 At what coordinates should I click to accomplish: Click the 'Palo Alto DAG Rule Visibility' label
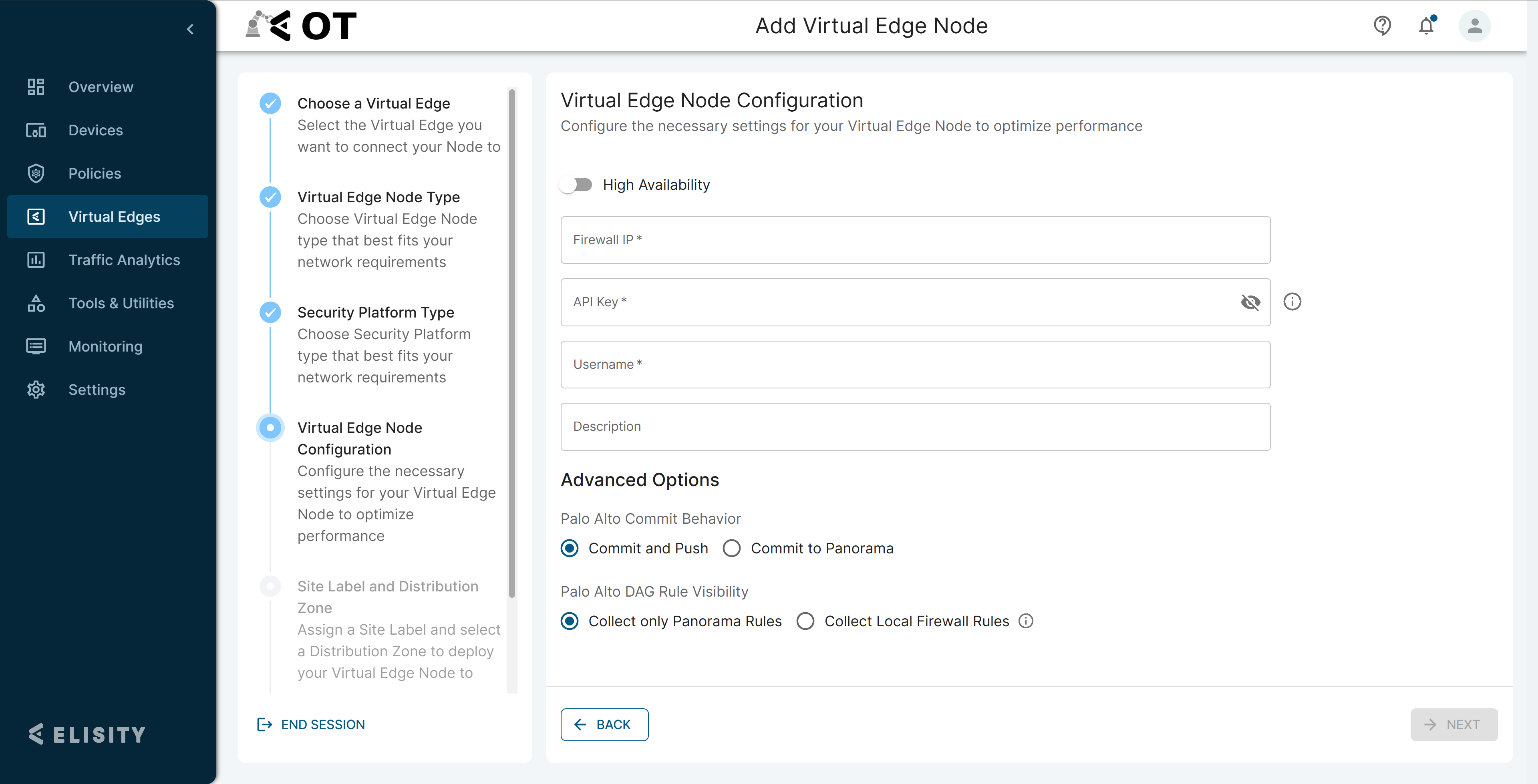(x=654, y=591)
